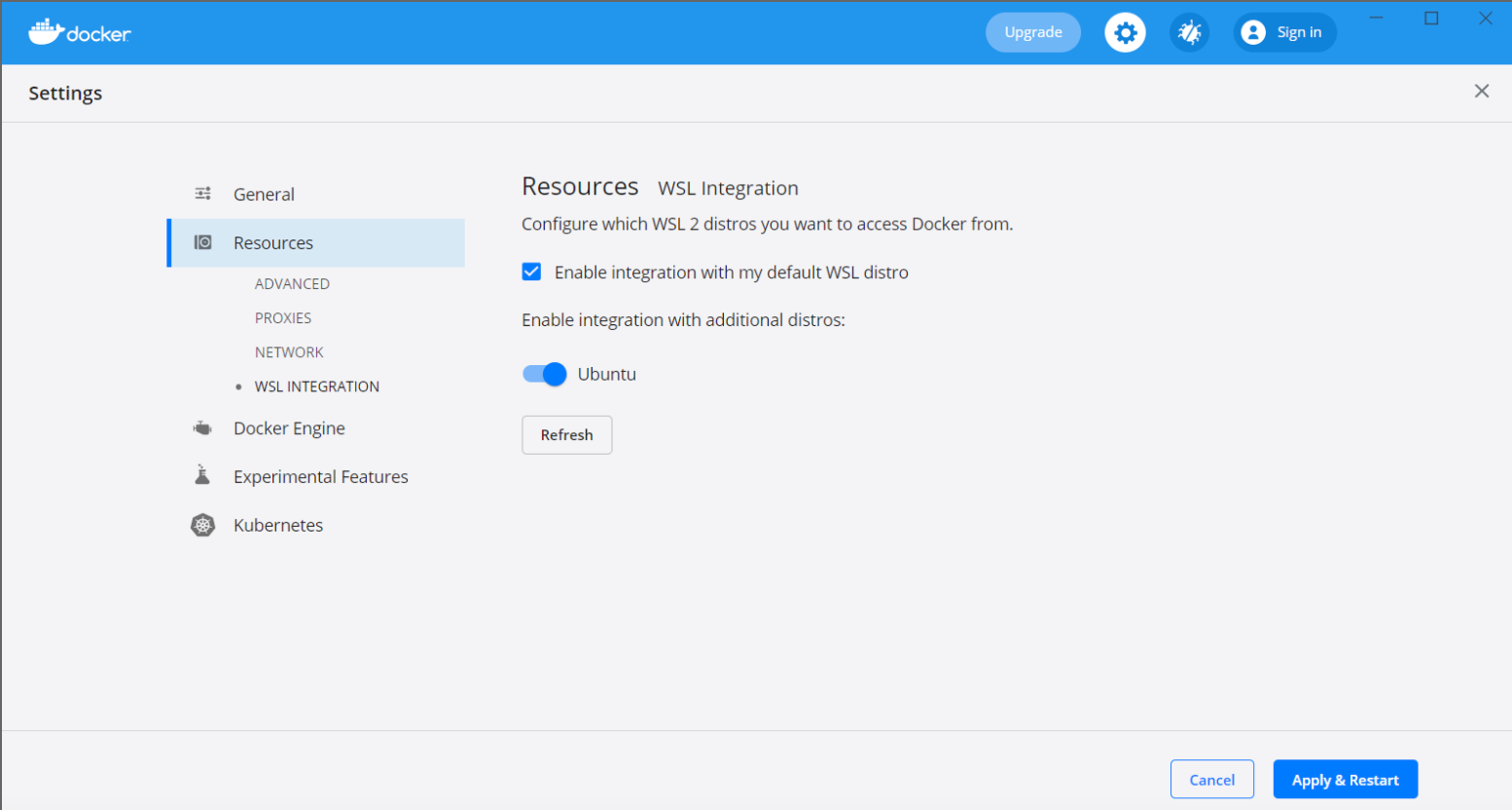Viewport: 1512px width, 810px height.
Task: Click the Upgrade button
Action: (1032, 33)
